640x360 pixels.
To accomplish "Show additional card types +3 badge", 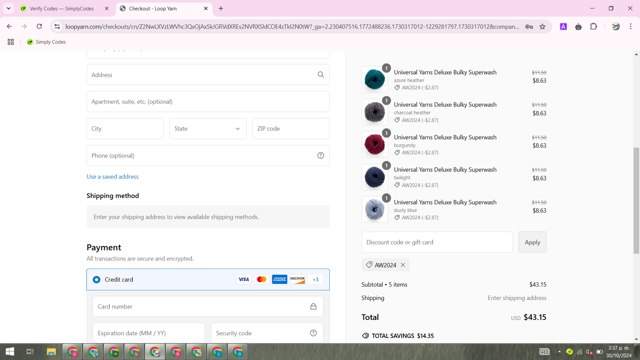I will tap(316, 280).
